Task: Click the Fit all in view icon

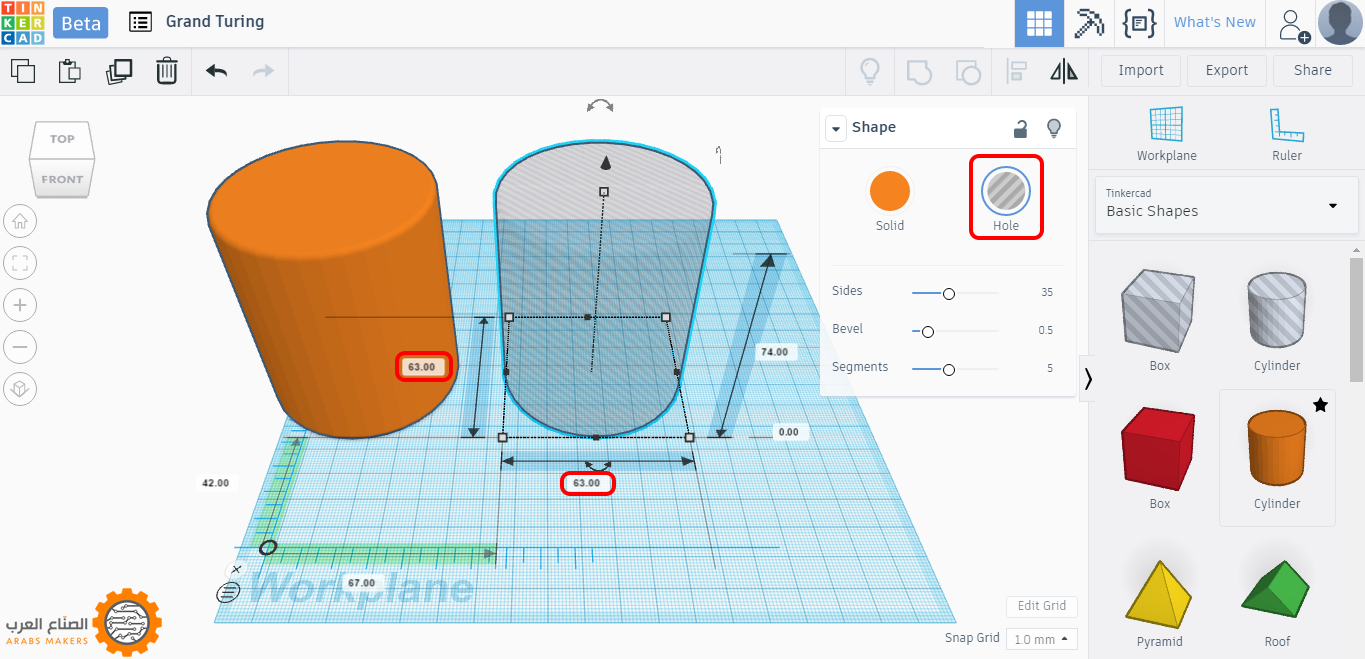Action: coord(20,263)
